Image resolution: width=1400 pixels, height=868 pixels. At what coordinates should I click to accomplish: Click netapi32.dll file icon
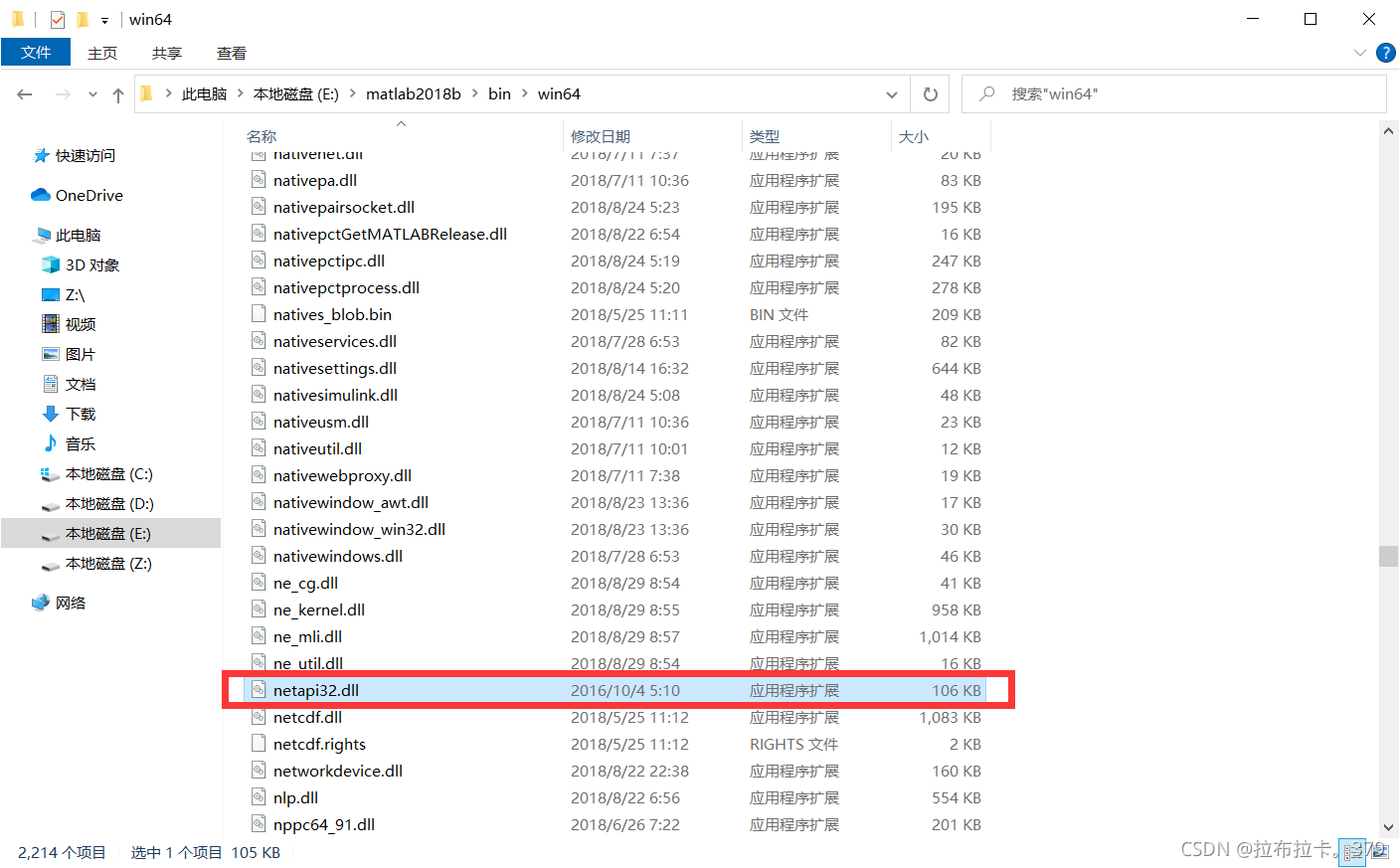[259, 689]
